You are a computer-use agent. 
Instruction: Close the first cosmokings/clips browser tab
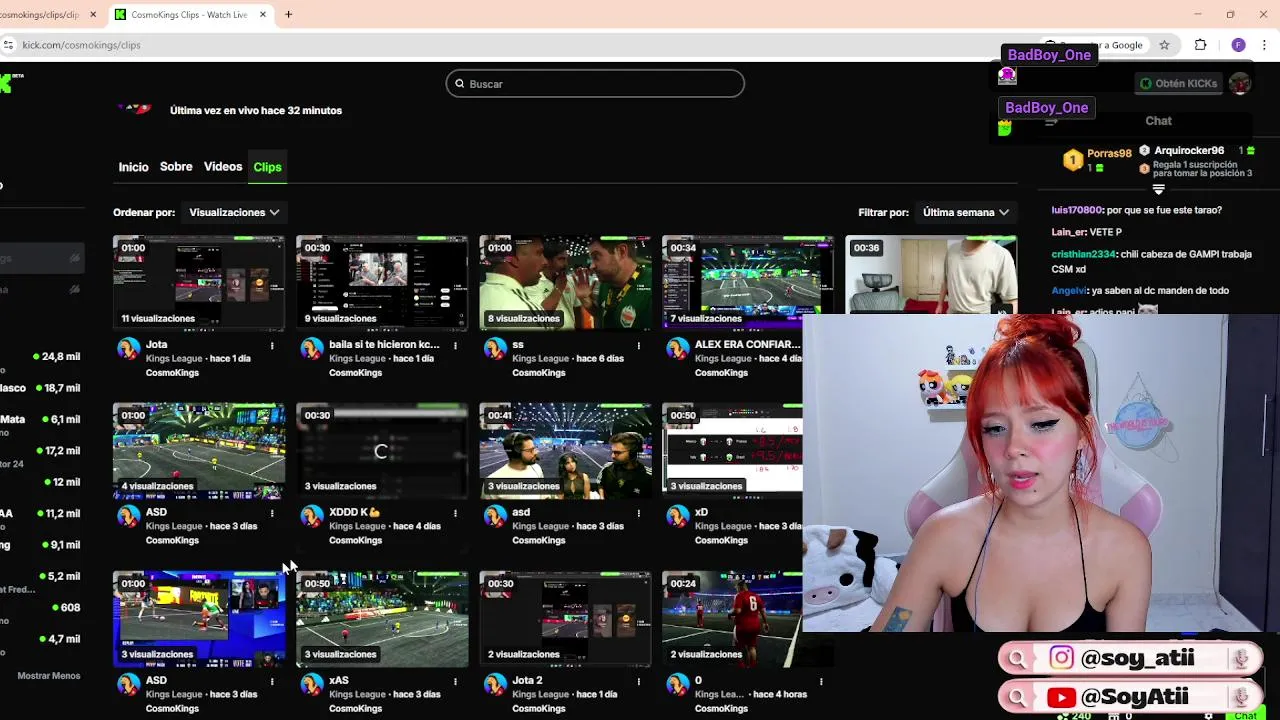point(93,14)
